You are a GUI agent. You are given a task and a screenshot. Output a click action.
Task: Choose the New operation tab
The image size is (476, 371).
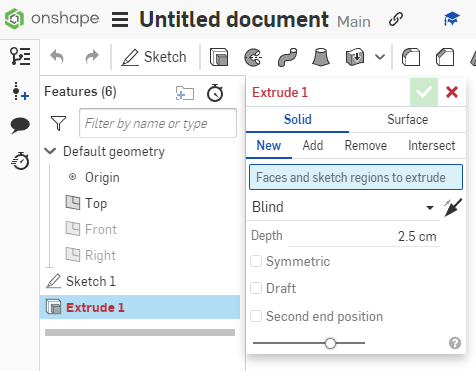pyautogui.click(x=269, y=146)
